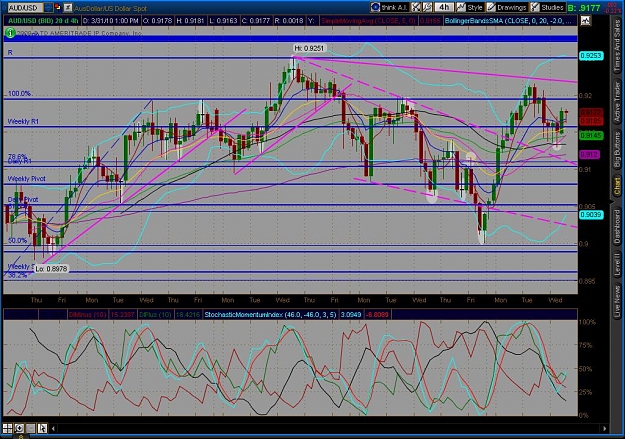Viewport: 625px width, 439px height.
Task: Click the grid layout icon at bottom left
Action: [8, 429]
